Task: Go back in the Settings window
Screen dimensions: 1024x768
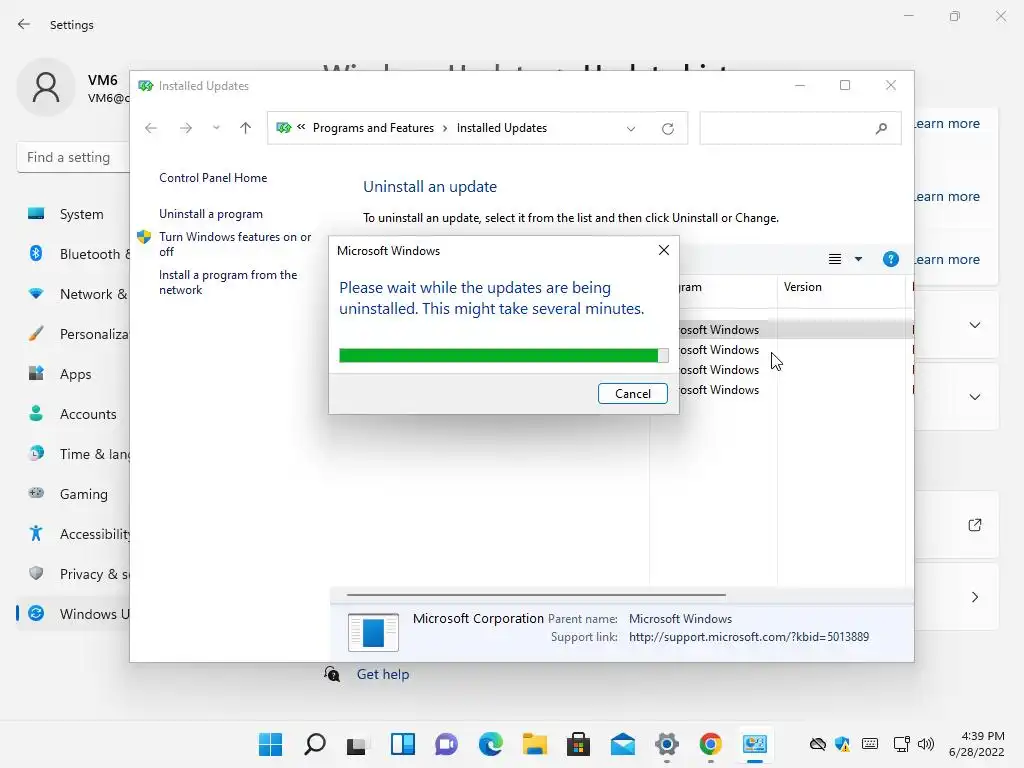Action: [x=24, y=24]
